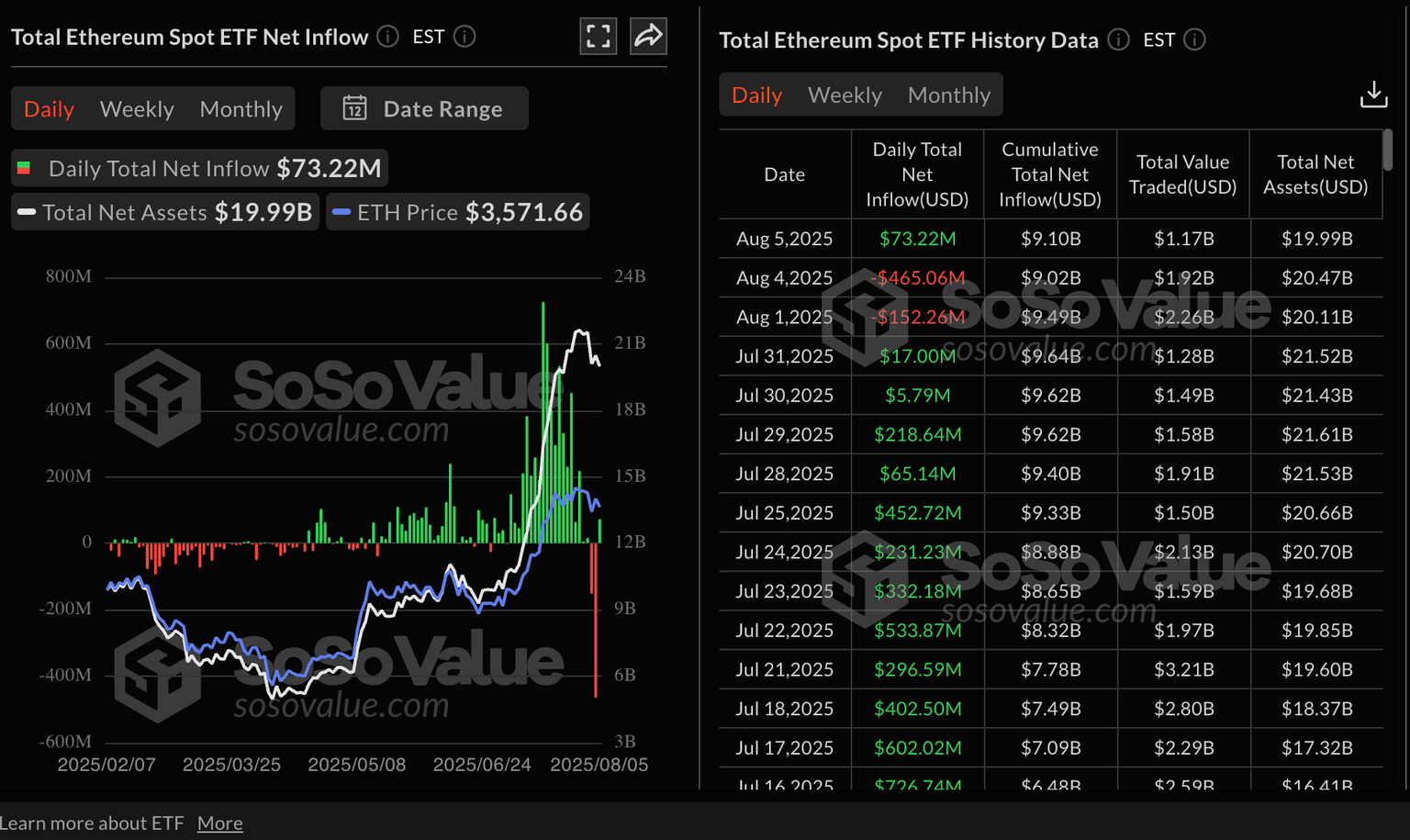The width and height of the screenshot is (1410, 840).
Task: Click the share arrow icon
Action: pyautogui.click(x=648, y=37)
